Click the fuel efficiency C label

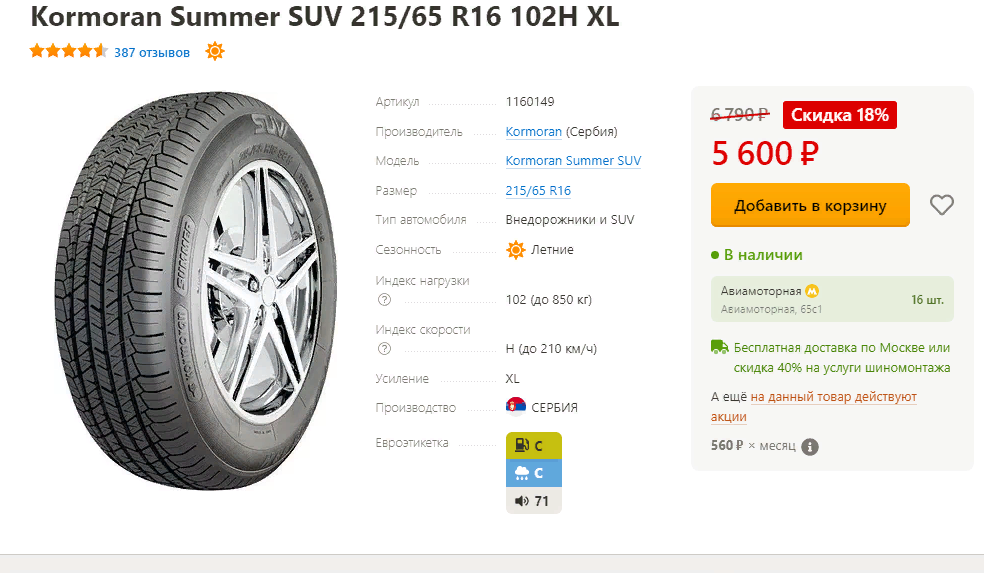534,446
